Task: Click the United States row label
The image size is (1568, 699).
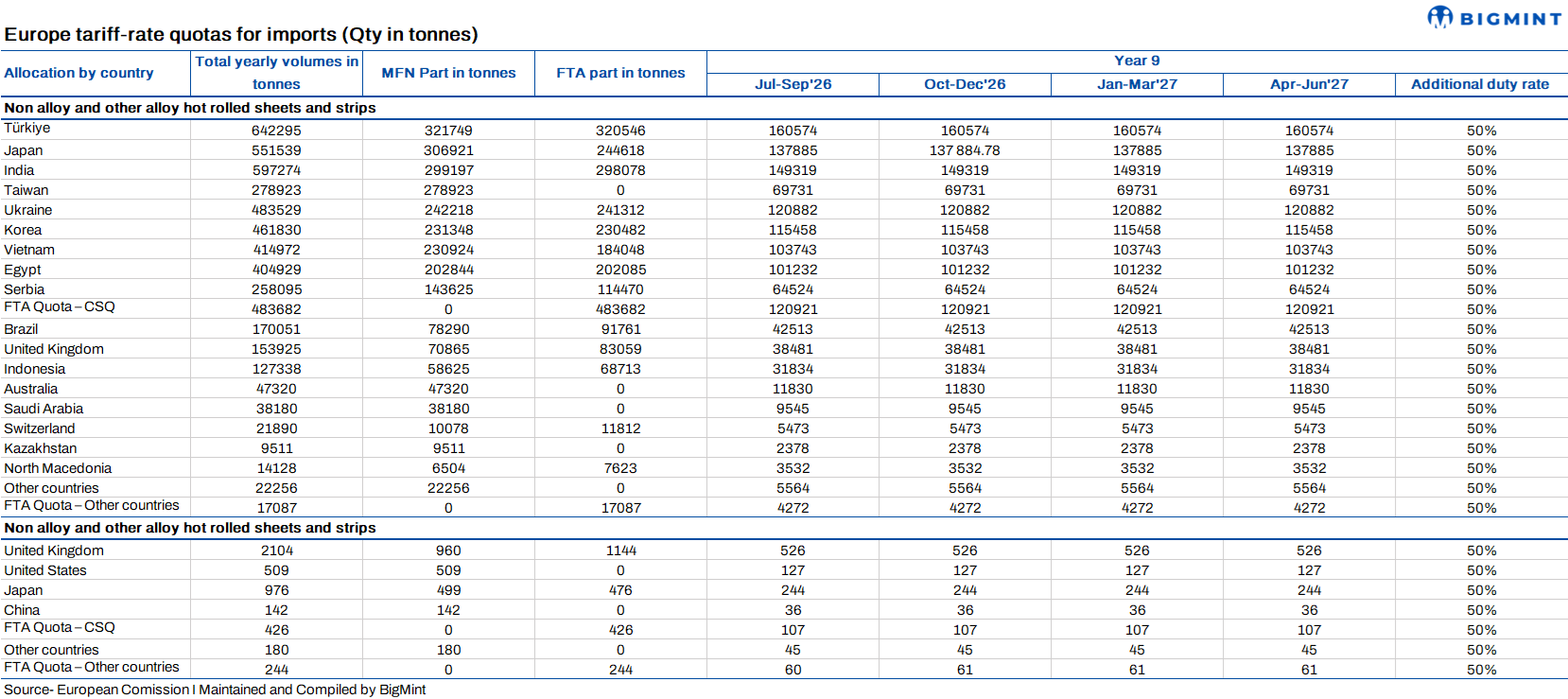Action: (45, 570)
